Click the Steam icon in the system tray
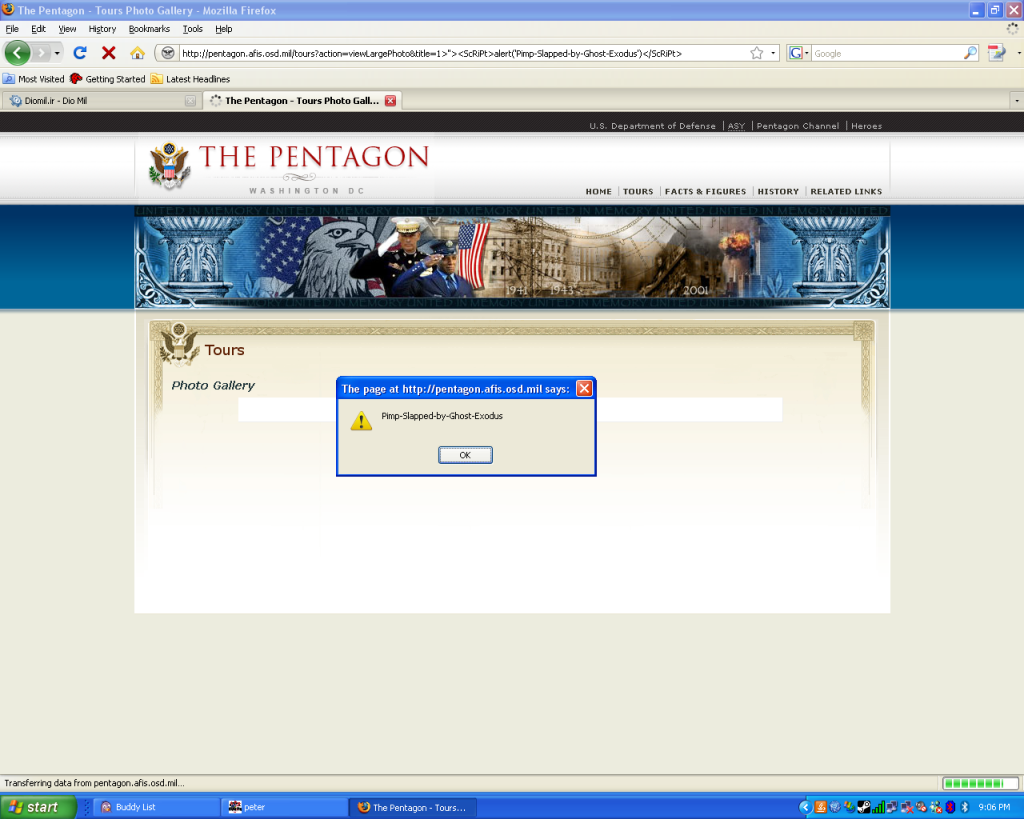The image size is (1024, 819). click(863, 807)
